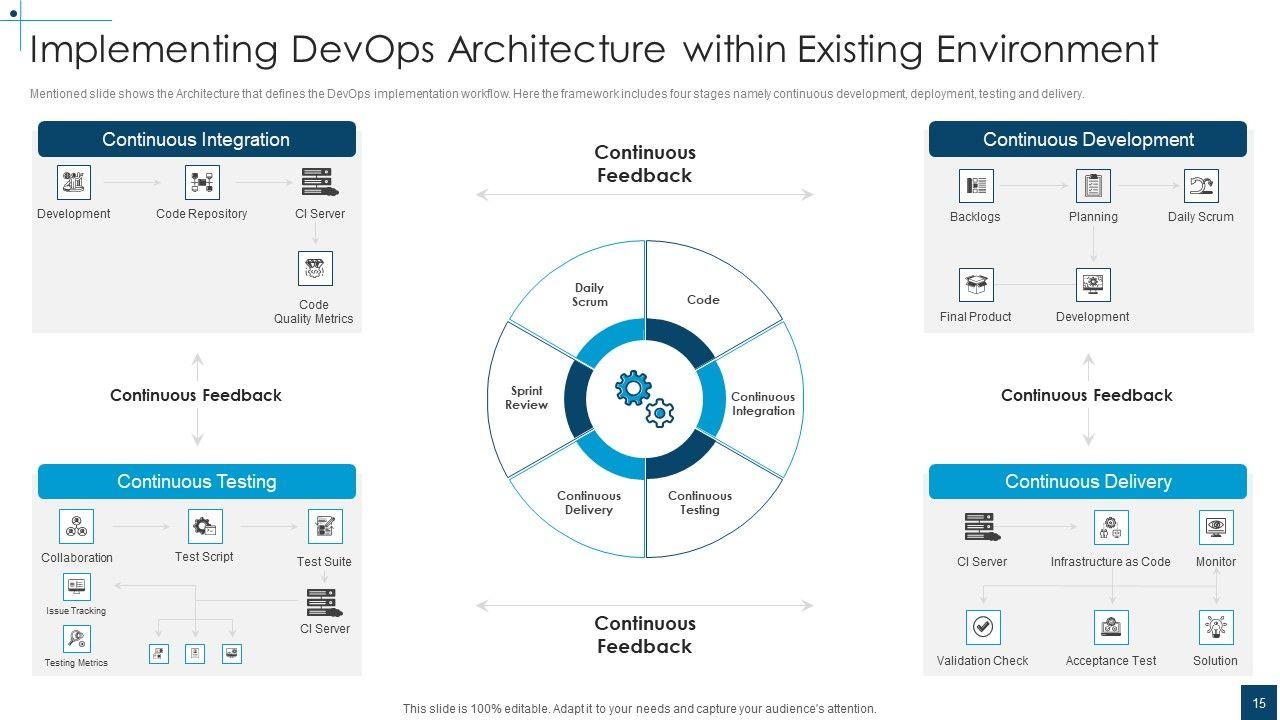Viewport: 1280px width, 720px height.
Task: Click the Sprint Review segment of the wheel
Action: [526, 398]
